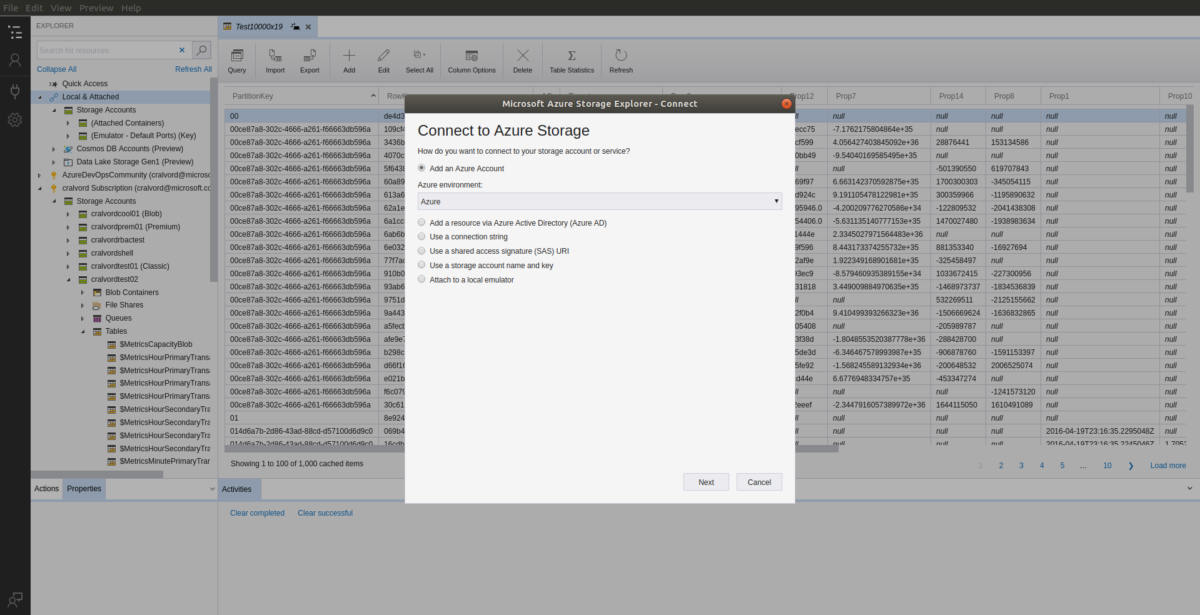This screenshot has width=1200, height=615.
Task: Expand the Blob Containers node
Action: point(83,292)
